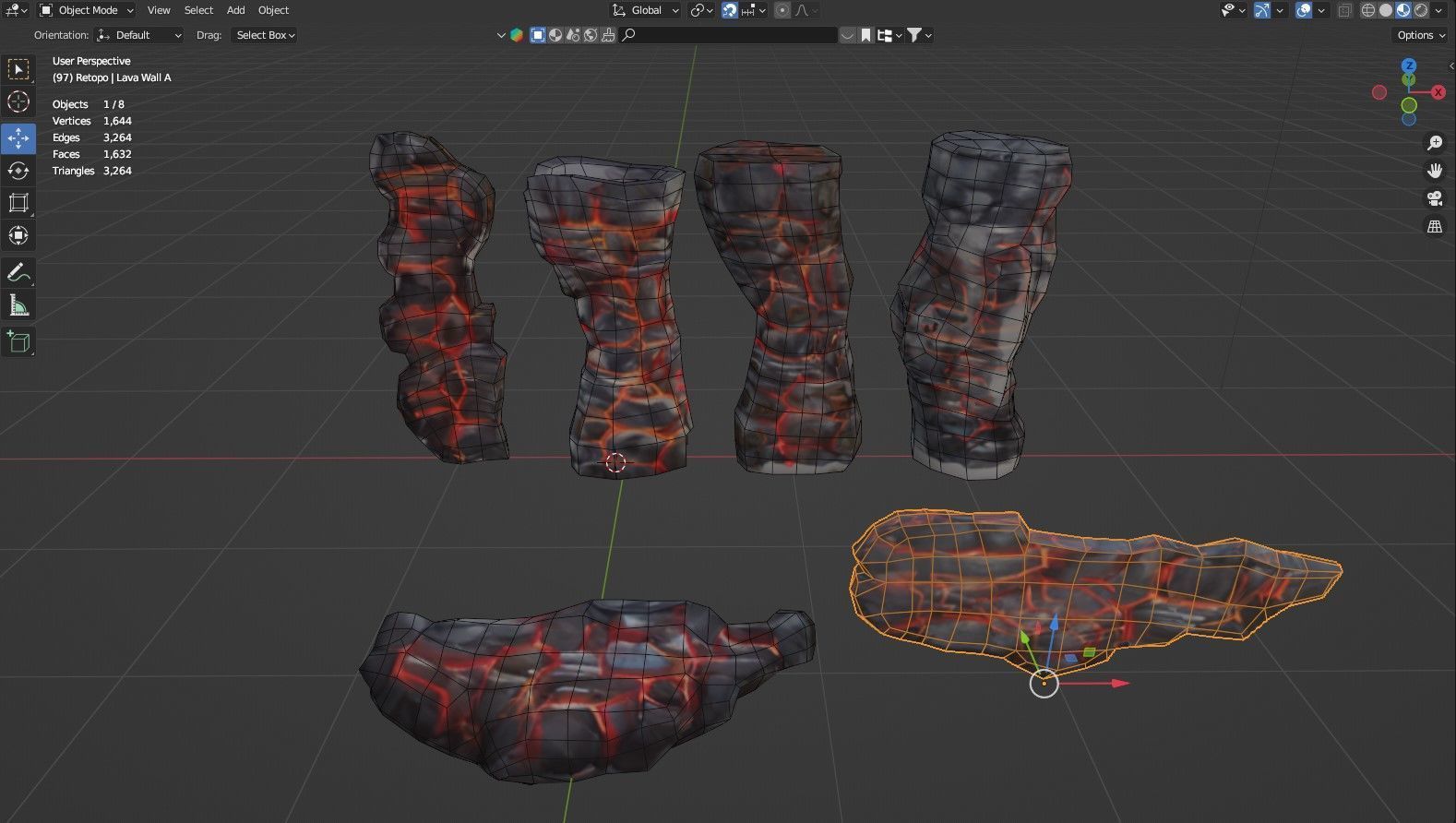Switch to Rendered shading mode
The width and height of the screenshot is (1456, 823).
[1421, 10]
